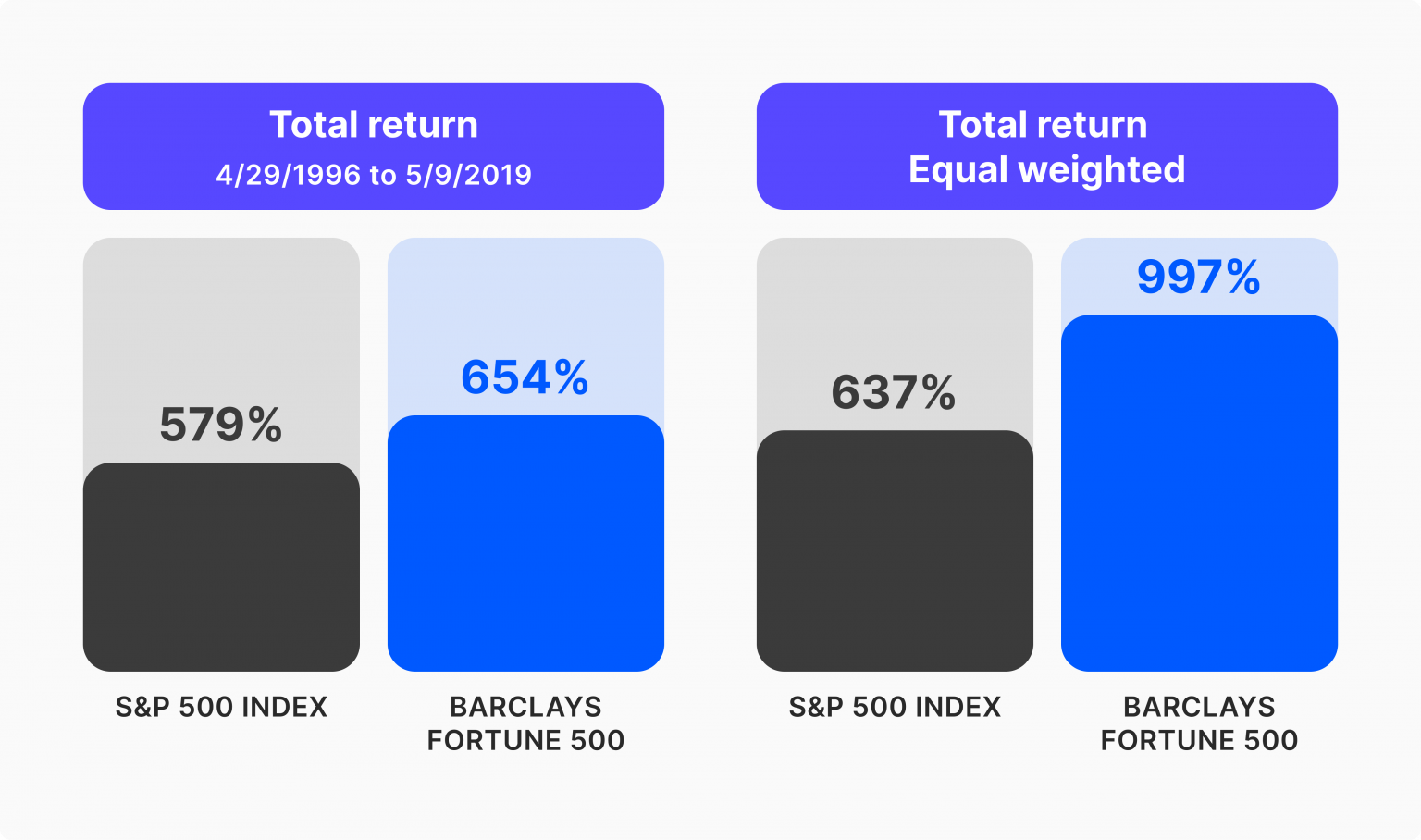1421x840 pixels.
Task: Click the date range 4/29/1996 to 5/9/2019
Action: tap(374, 175)
